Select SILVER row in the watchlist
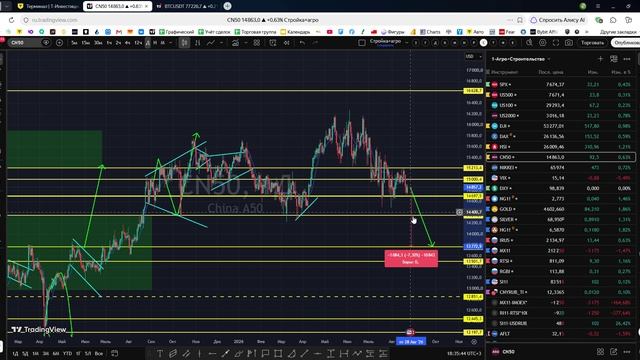This screenshot has width=640, height=360. pos(561,220)
